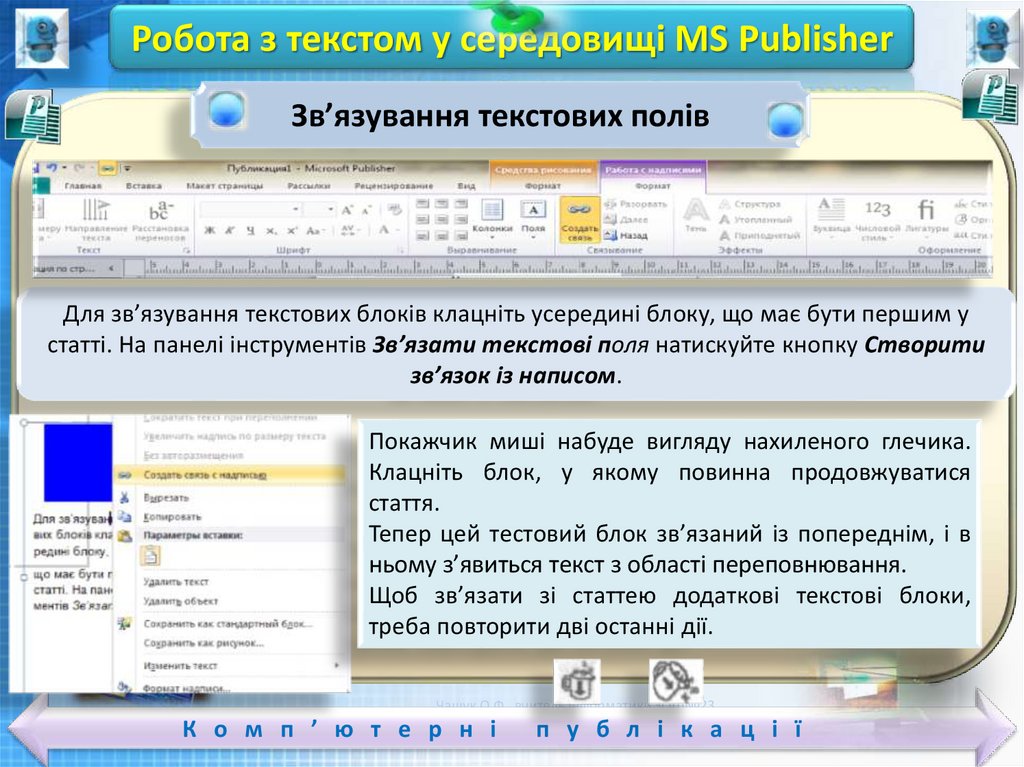This screenshot has width=1024, height=767.
Task: Choose Создать связь с надписью menu item
Action: (x=204, y=475)
